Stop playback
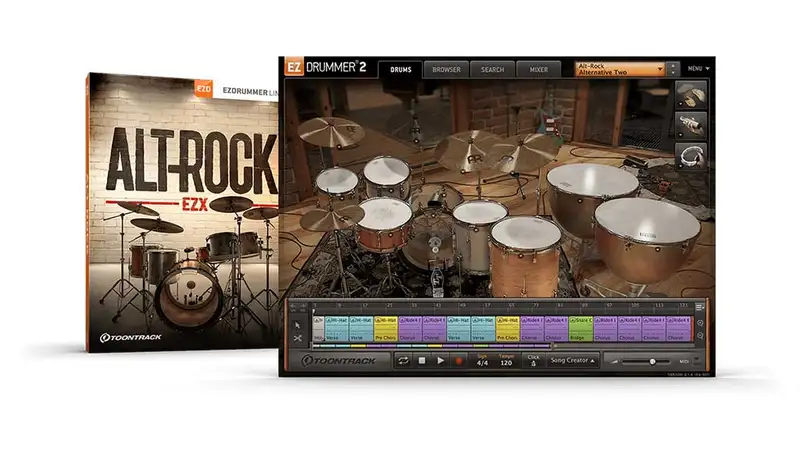This screenshot has width=800, height=455. click(x=422, y=361)
